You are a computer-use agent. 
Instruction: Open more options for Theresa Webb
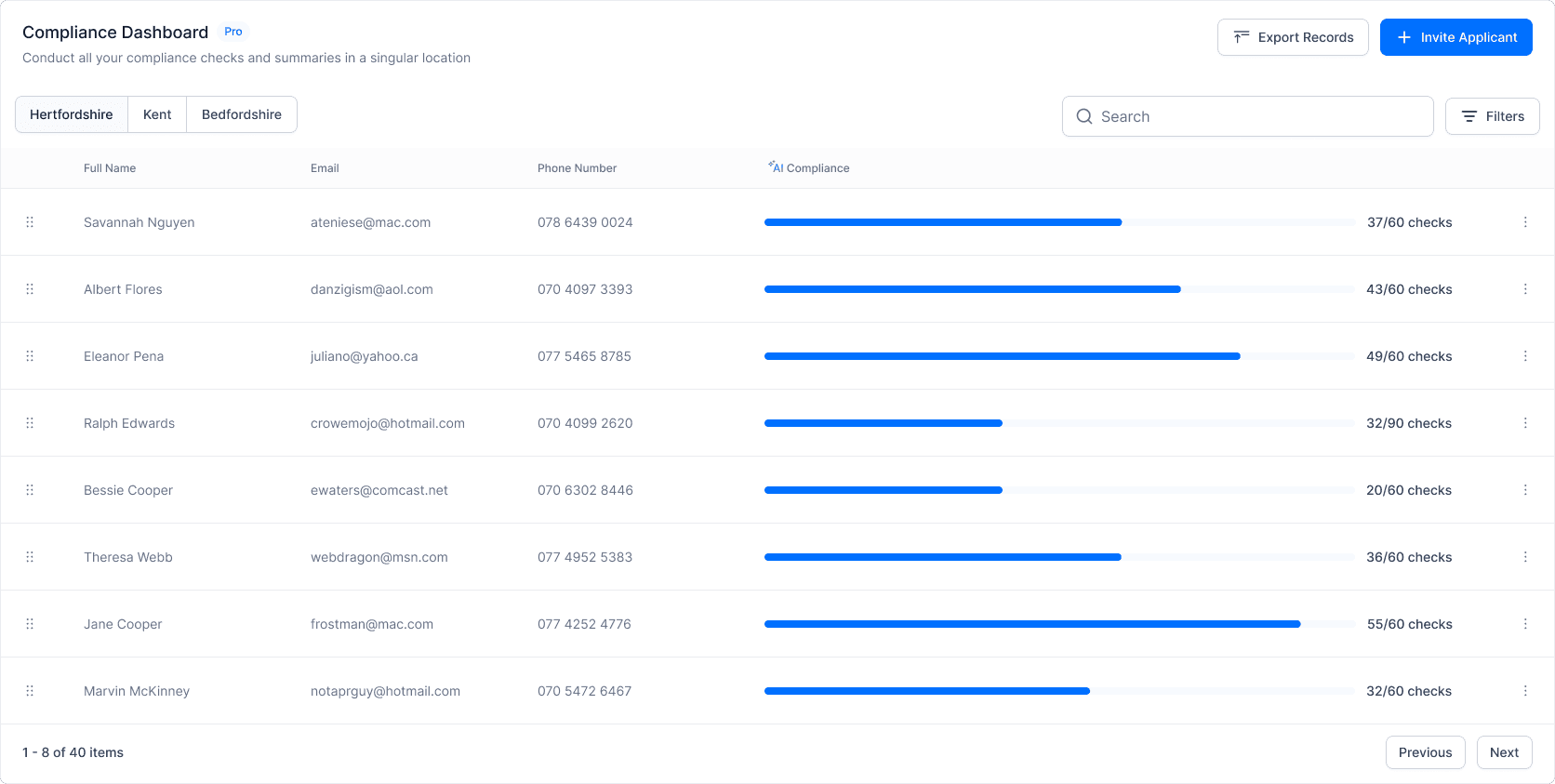coord(1525,557)
